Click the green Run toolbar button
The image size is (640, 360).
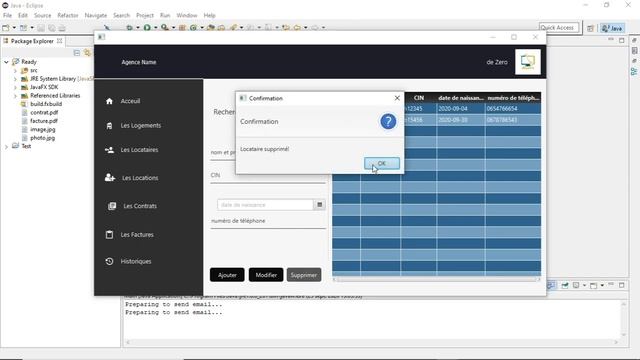(147, 28)
